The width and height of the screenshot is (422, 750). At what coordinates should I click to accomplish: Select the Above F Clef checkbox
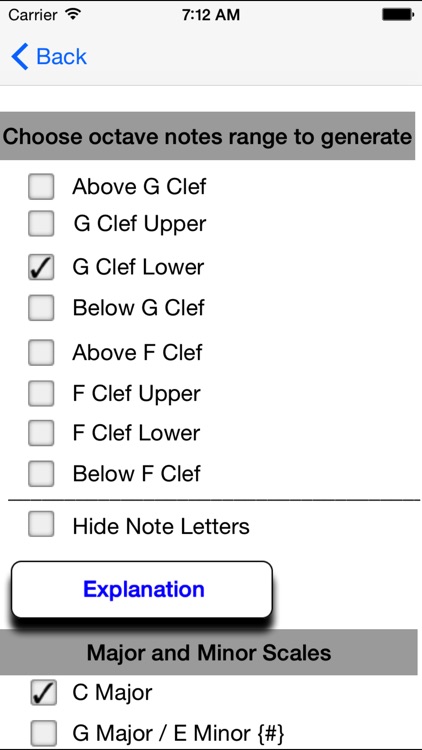coord(41,353)
